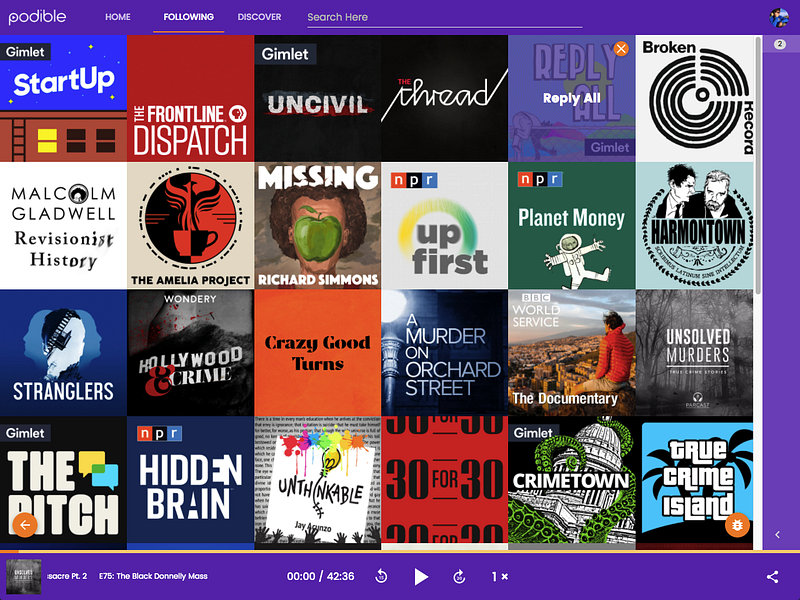This screenshot has width=800, height=600.
Task: Unfollow Reply All with the orange X
Action: [621, 49]
